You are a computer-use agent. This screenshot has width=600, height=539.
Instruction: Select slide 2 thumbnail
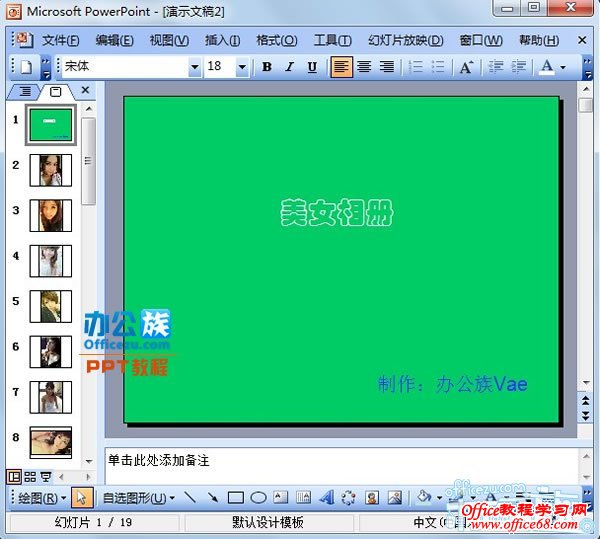coord(51,170)
